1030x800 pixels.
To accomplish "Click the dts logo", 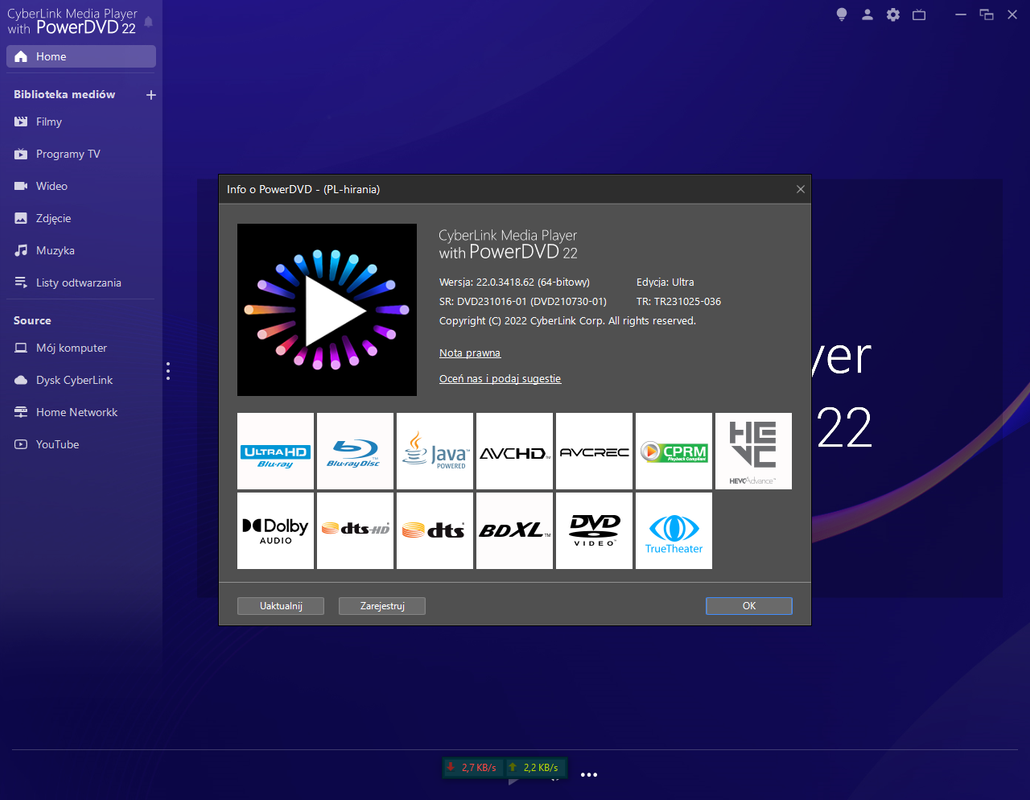I will (x=435, y=531).
